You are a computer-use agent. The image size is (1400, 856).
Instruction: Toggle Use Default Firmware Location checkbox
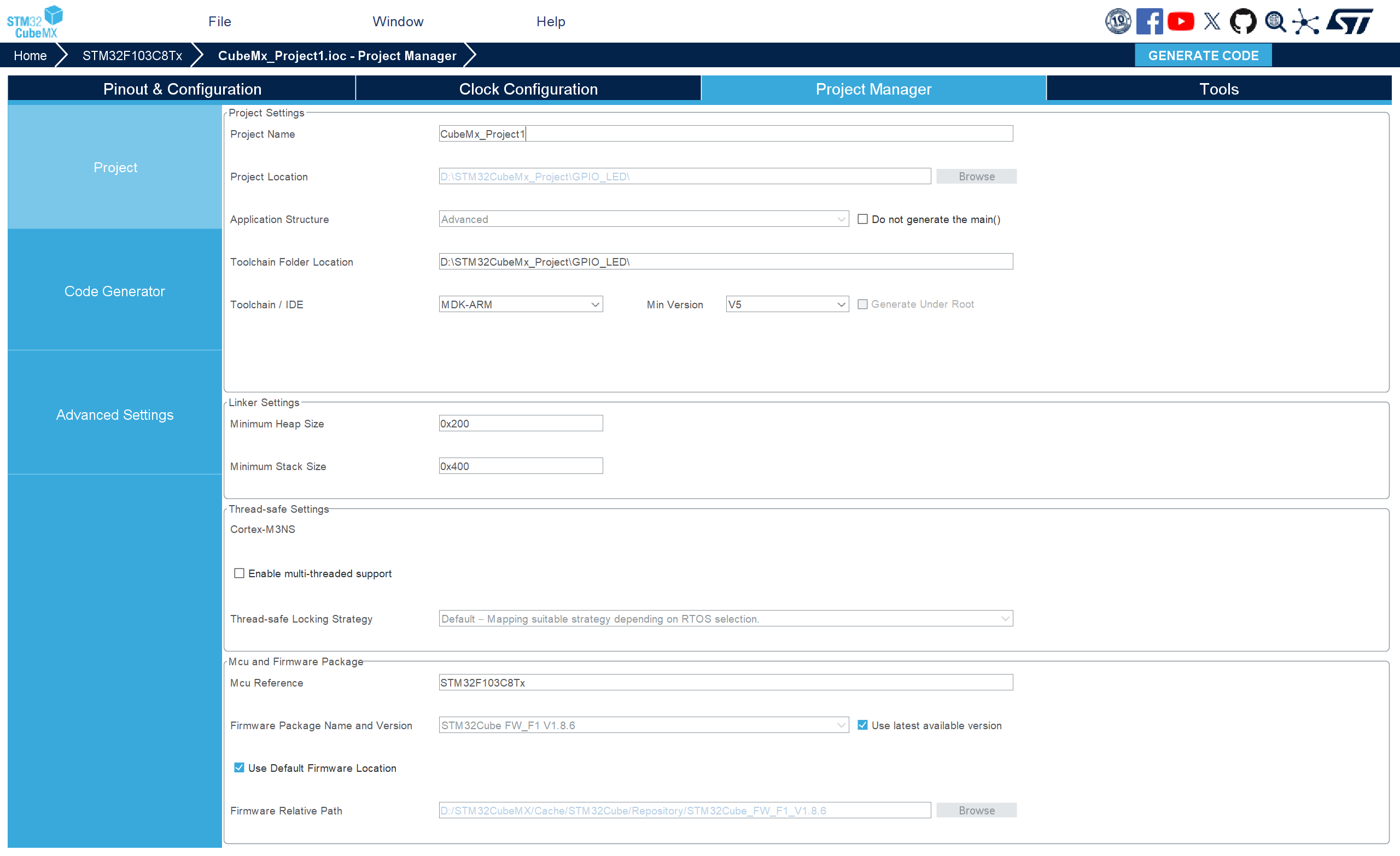[x=239, y=768]
